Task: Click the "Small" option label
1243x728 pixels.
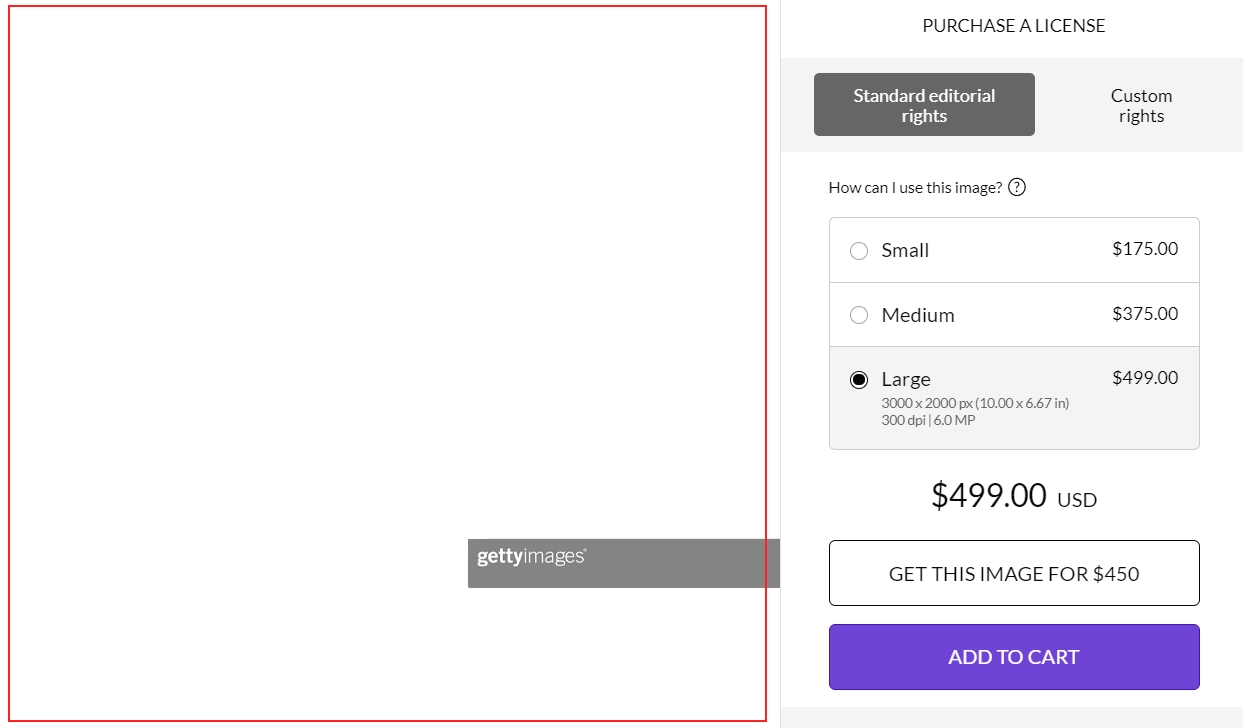Action: (905, 251)
